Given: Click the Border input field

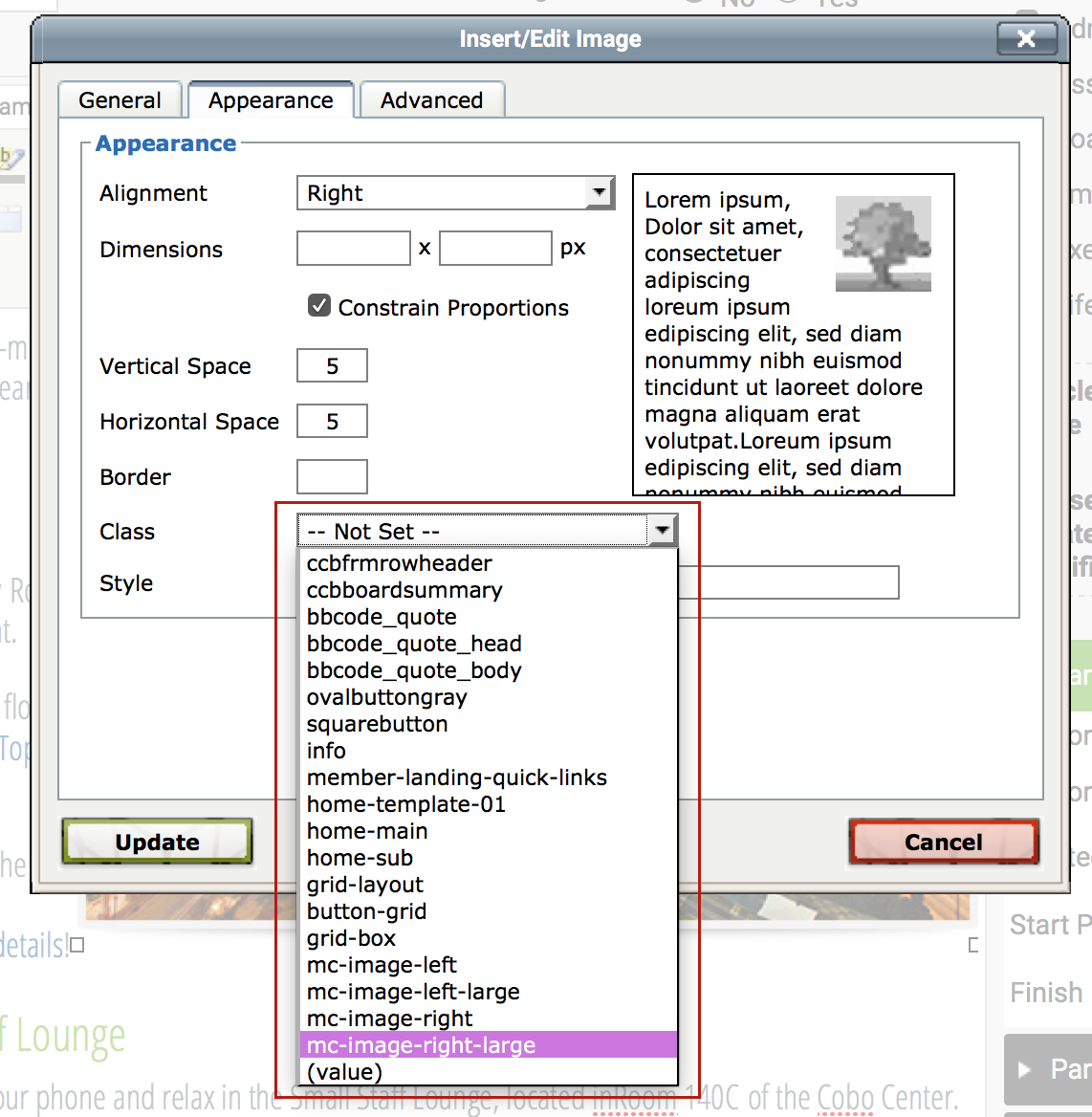Looking at the screenshot, I should click(x=332, y=476).
